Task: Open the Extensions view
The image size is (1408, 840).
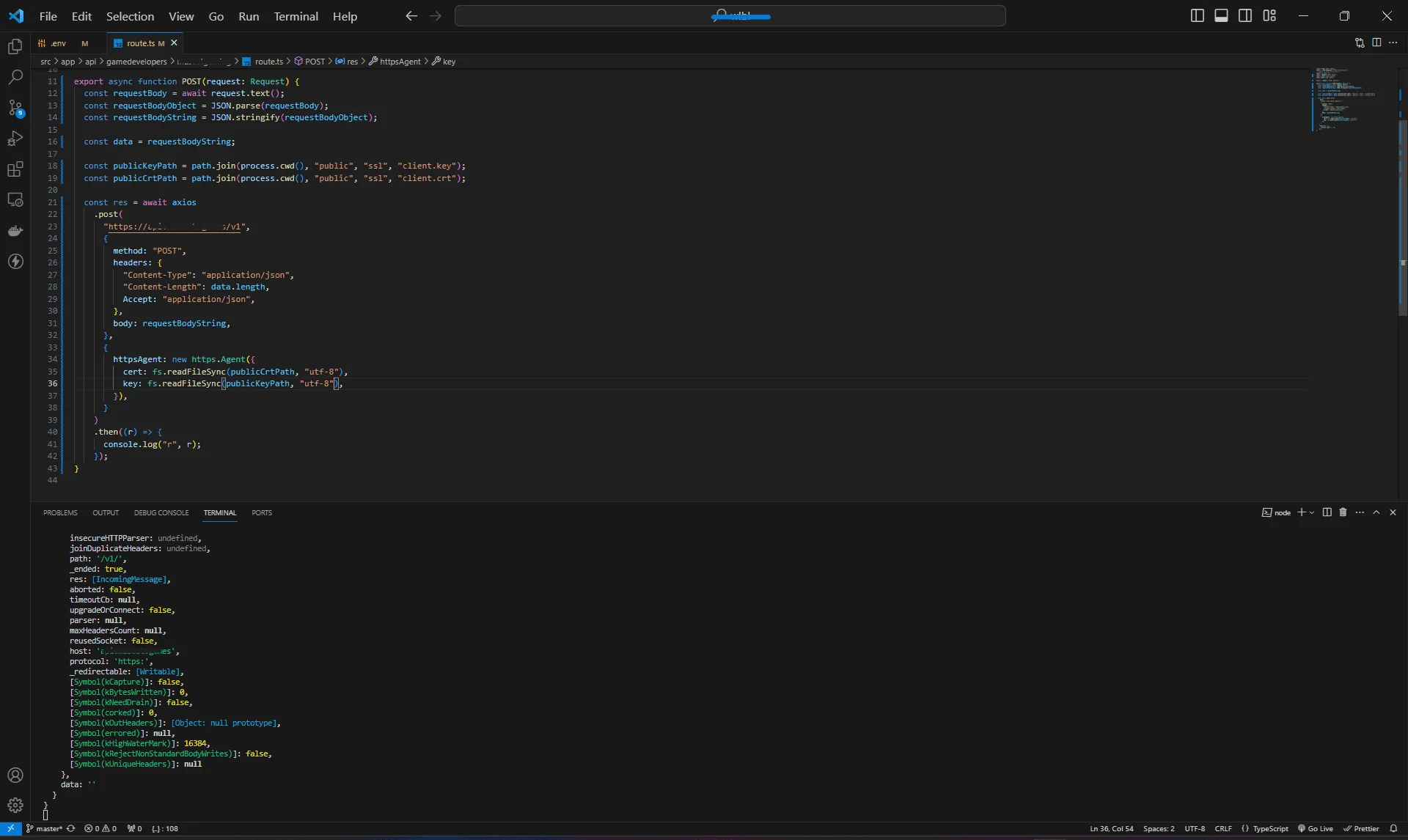Action: [15, 169]
